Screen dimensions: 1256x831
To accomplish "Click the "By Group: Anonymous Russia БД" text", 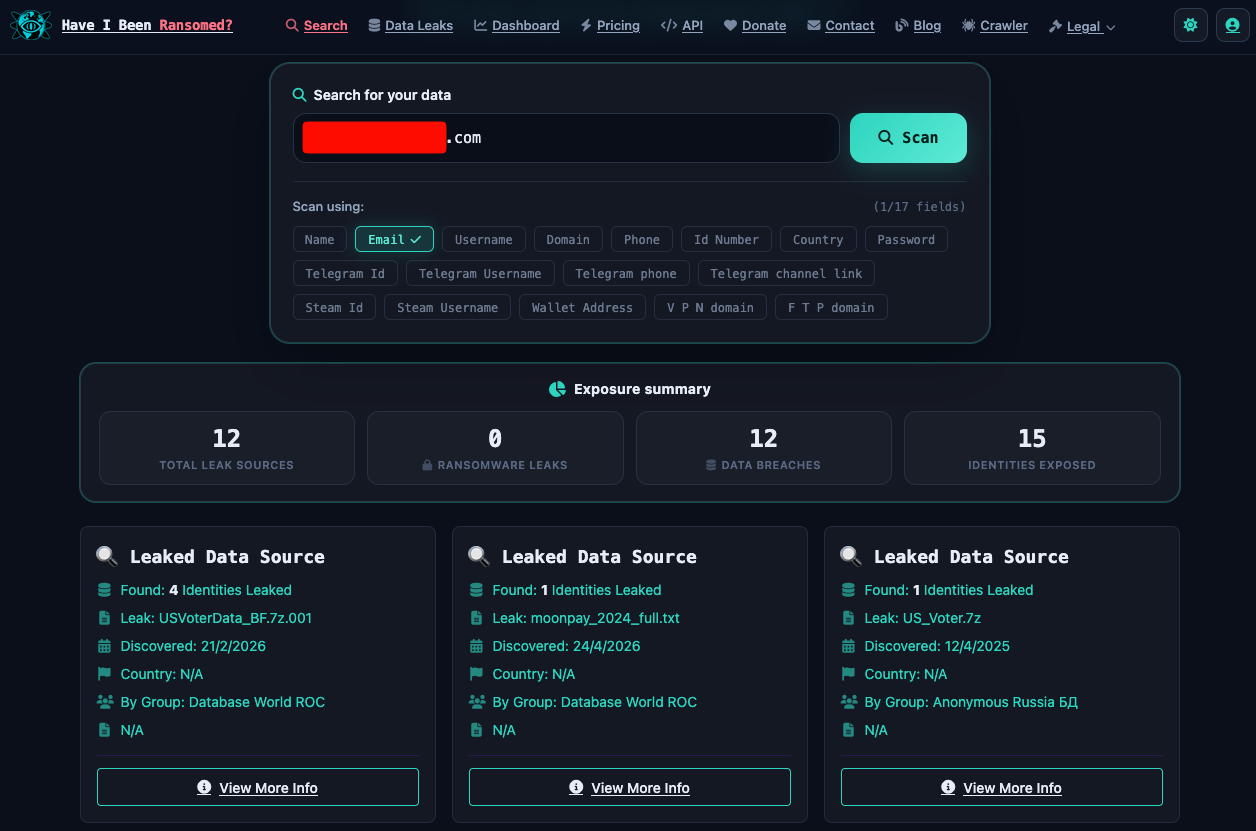I will point(971,702).
